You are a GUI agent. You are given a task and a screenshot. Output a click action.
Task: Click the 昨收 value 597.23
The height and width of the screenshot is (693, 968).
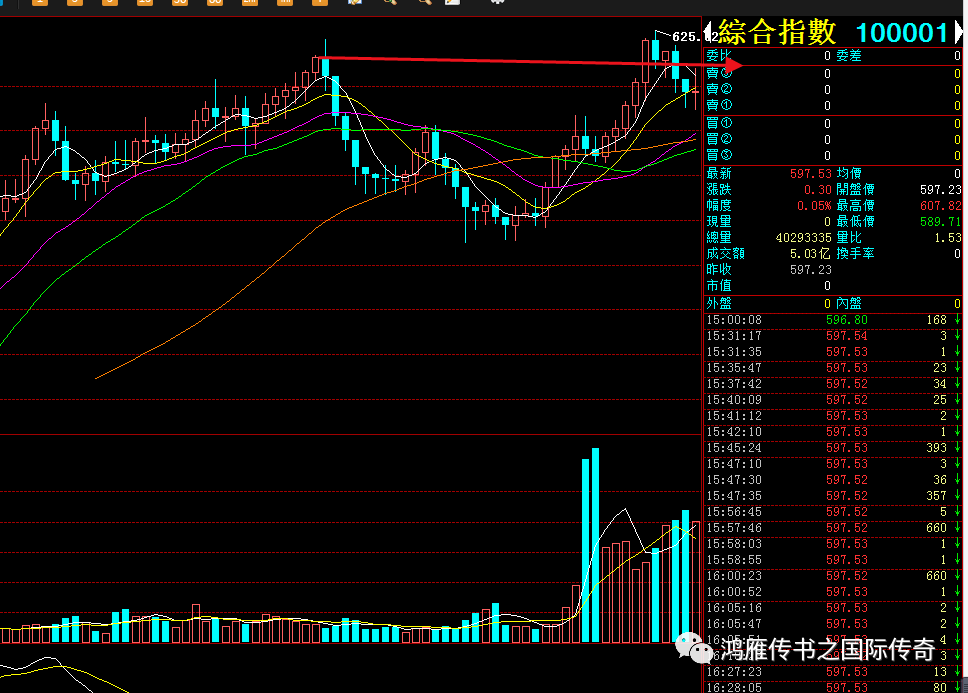811,270
